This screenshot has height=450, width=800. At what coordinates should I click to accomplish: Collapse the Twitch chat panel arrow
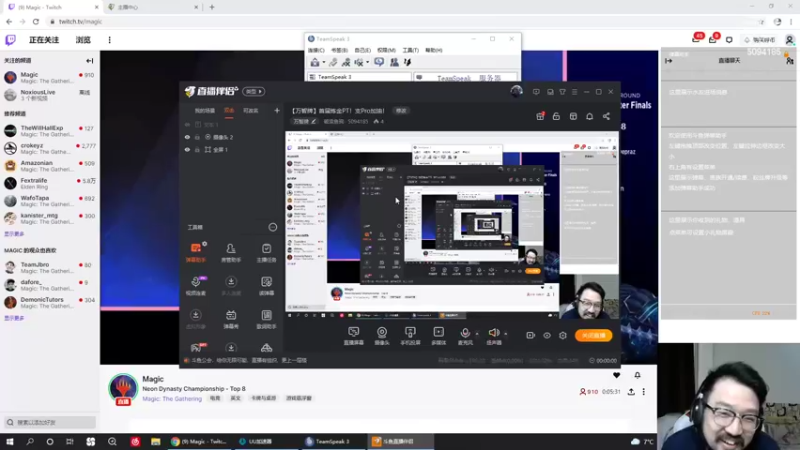[669, 61]
